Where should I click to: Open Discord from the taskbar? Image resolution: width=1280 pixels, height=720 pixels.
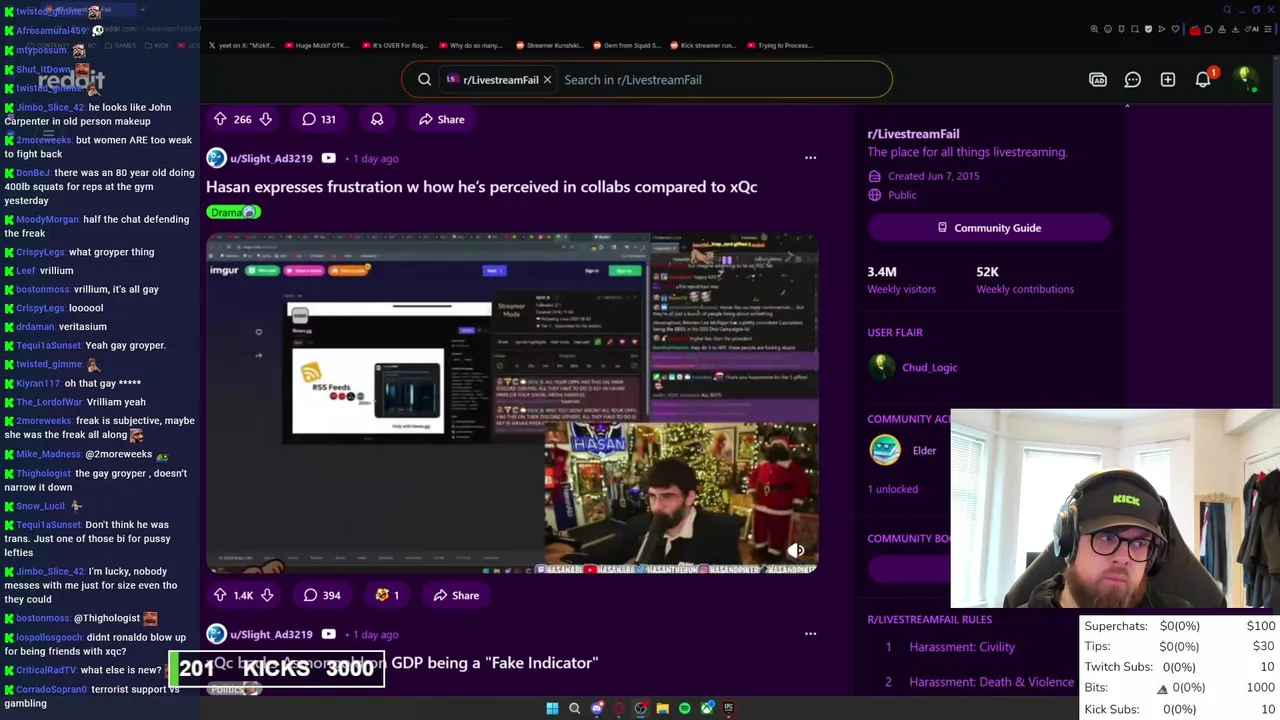pos(597,708)
